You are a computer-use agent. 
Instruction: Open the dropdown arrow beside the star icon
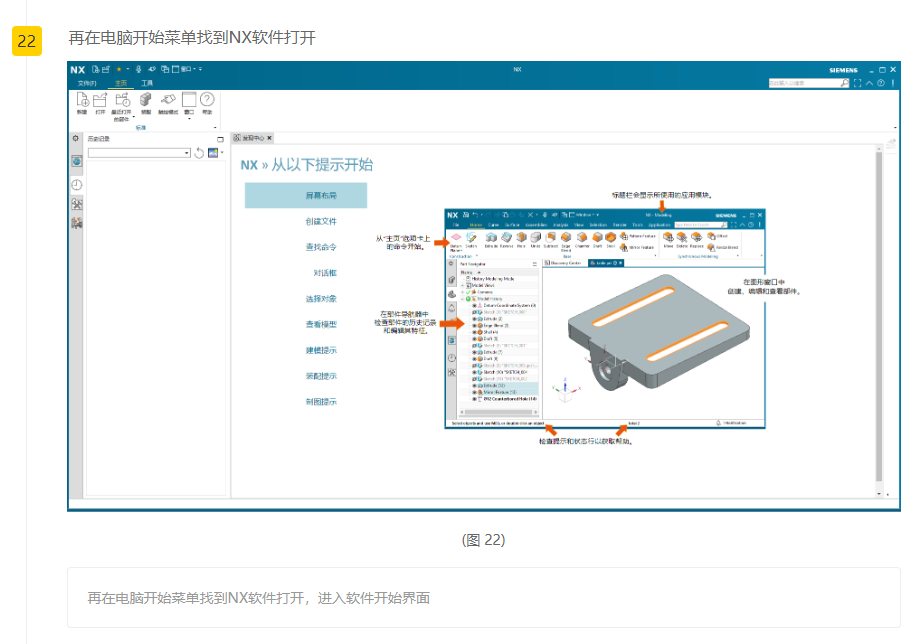pyautogui.click(x=127, y=69)
